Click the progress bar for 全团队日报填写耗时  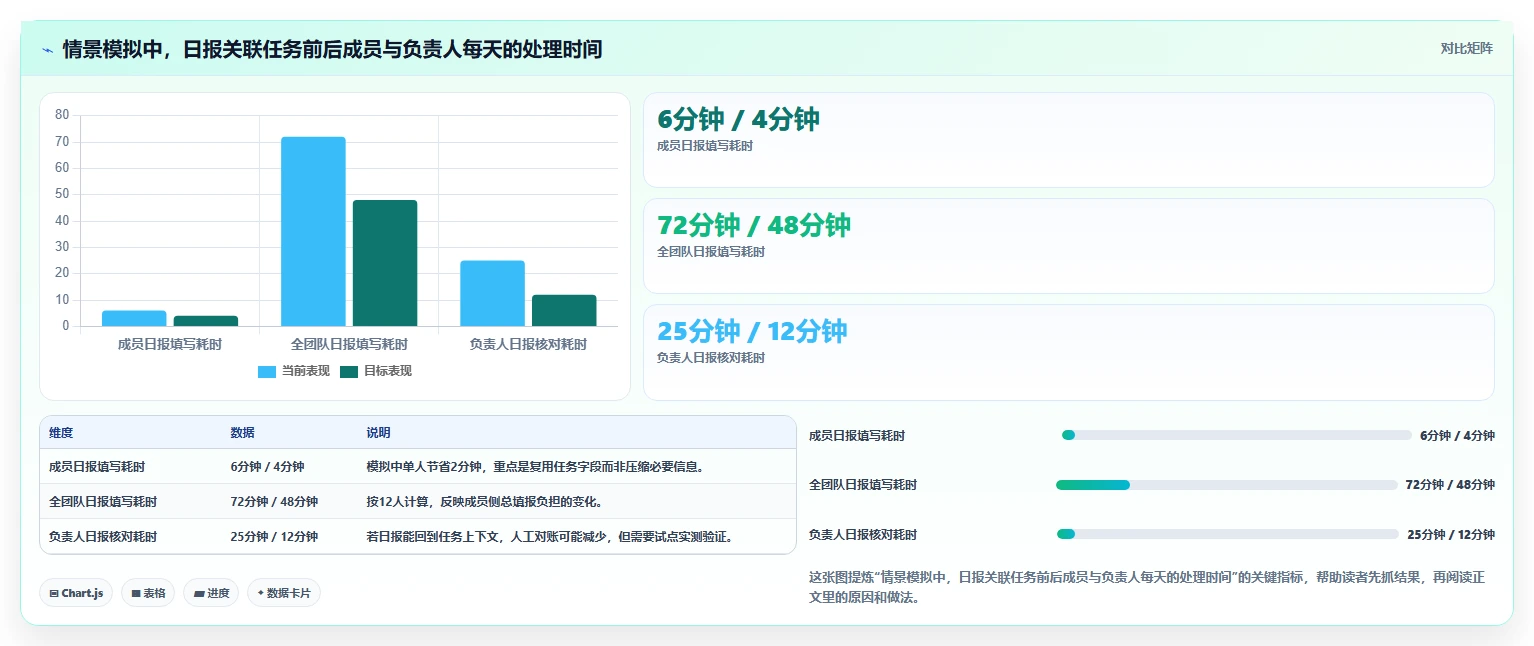1227,485
